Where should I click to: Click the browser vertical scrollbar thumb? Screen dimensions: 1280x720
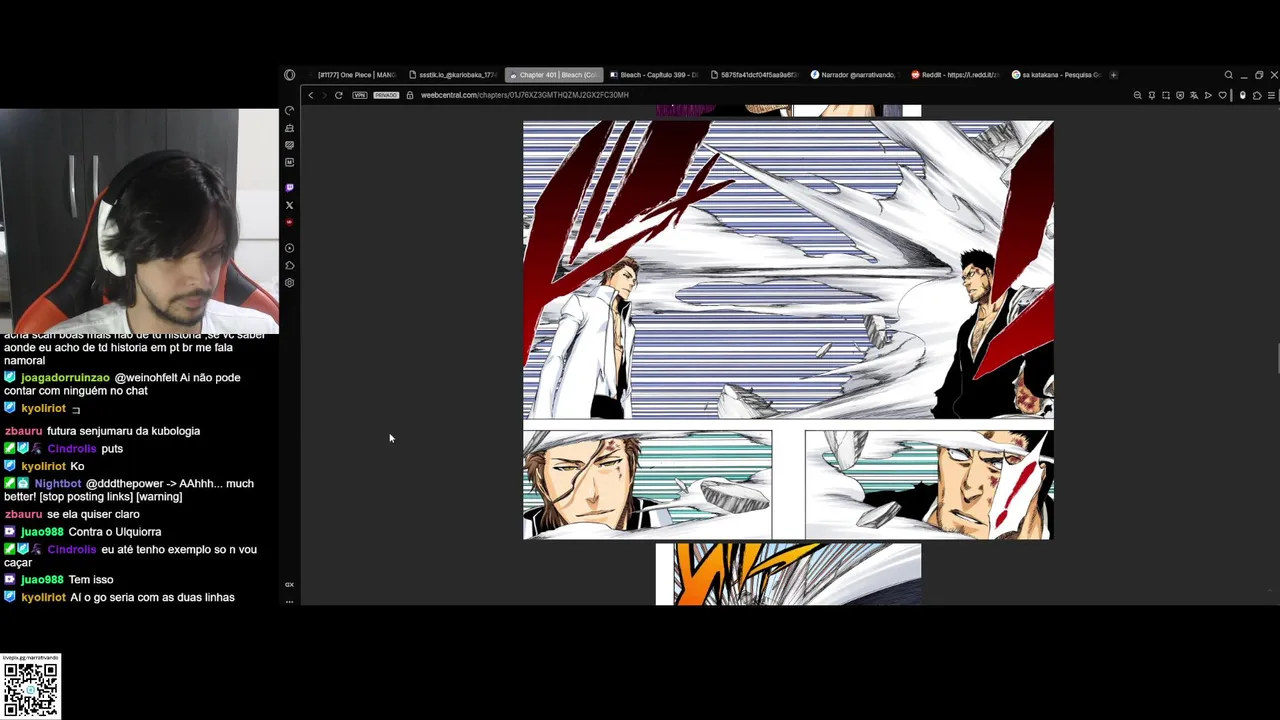[x=1277, y=358]
